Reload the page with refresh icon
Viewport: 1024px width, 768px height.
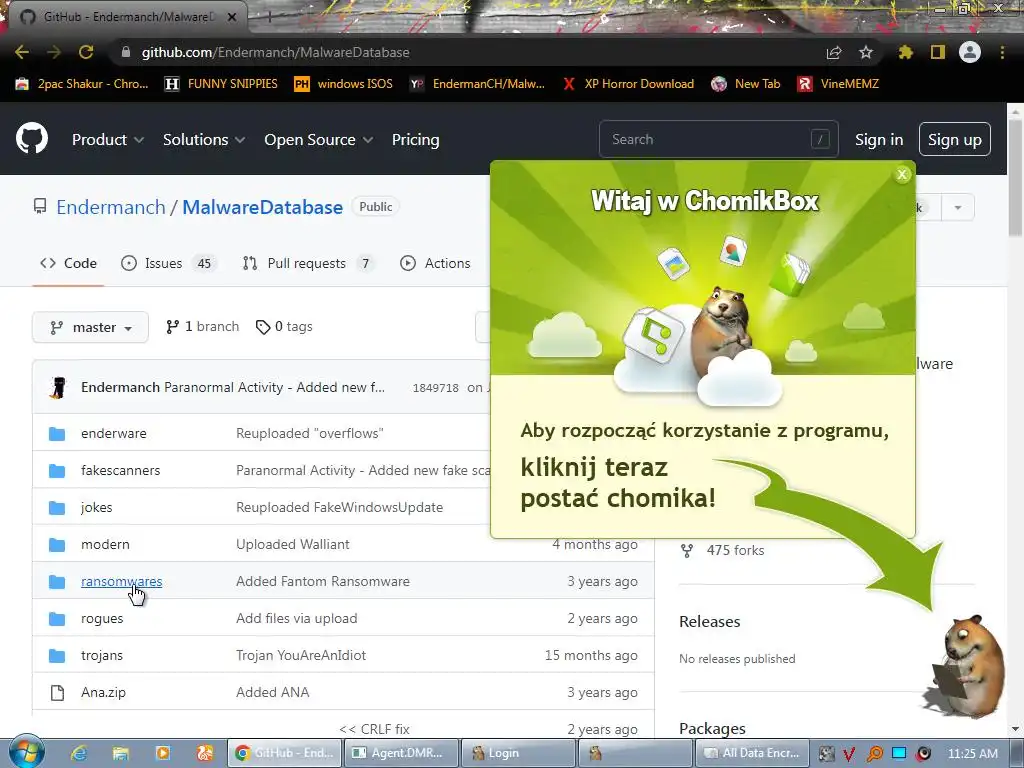[x=86, y=52]
